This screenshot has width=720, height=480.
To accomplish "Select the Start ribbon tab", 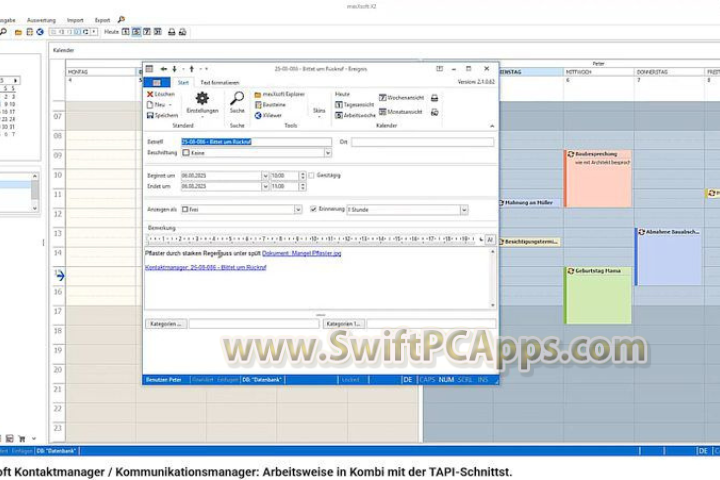I will coord(183,83).
